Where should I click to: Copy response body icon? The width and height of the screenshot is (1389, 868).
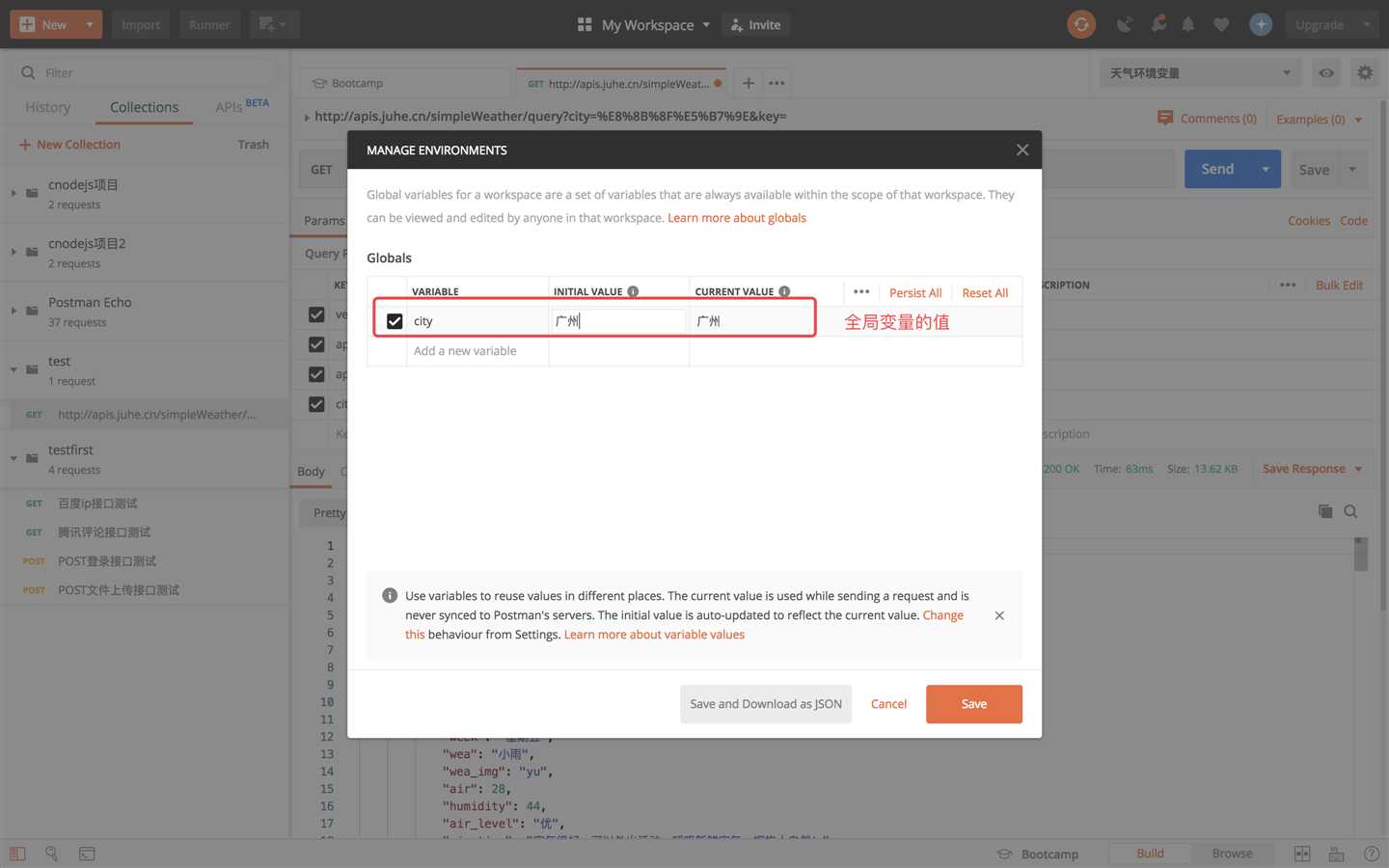pos(1325,511)
